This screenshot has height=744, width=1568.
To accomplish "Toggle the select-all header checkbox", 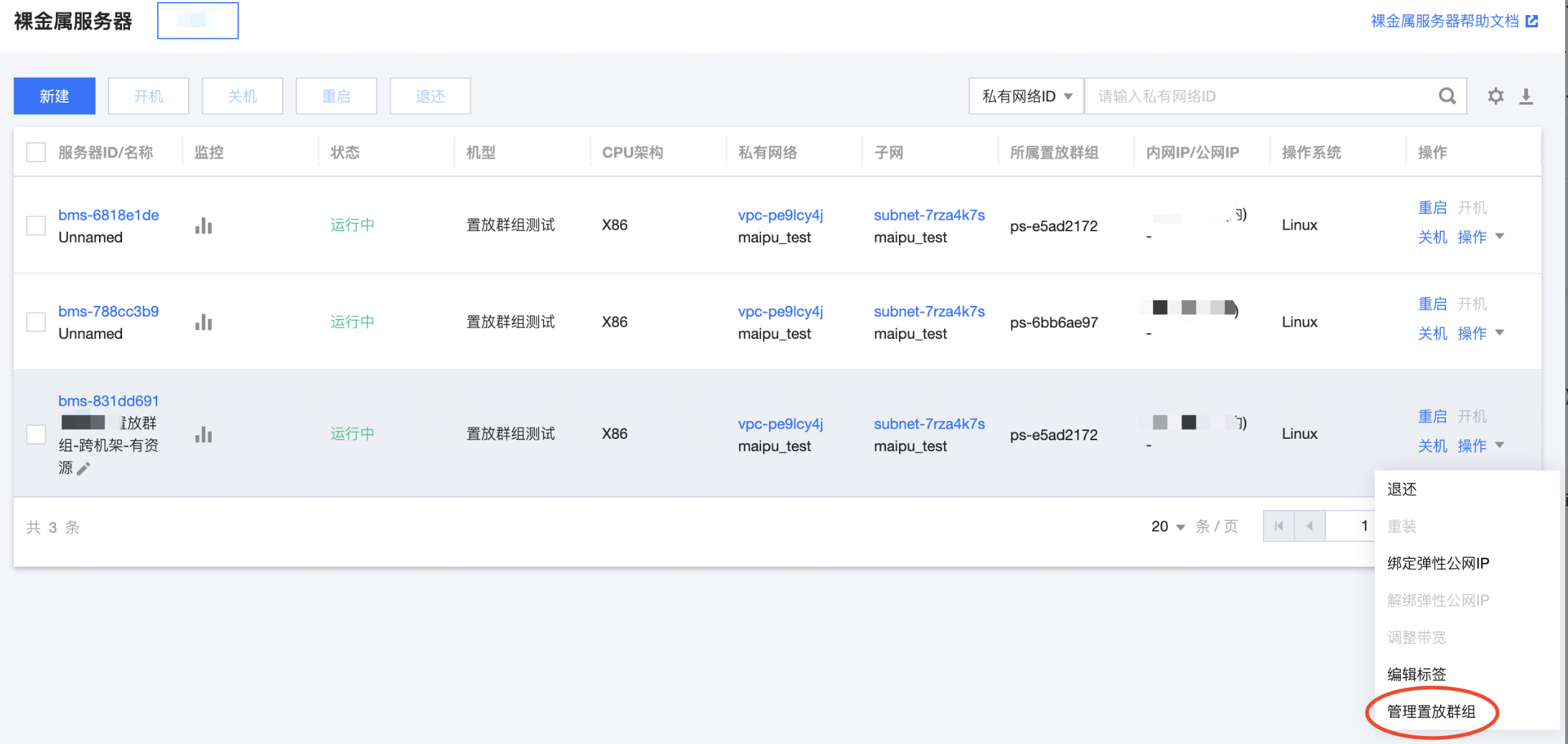I will tap(36, 152).
